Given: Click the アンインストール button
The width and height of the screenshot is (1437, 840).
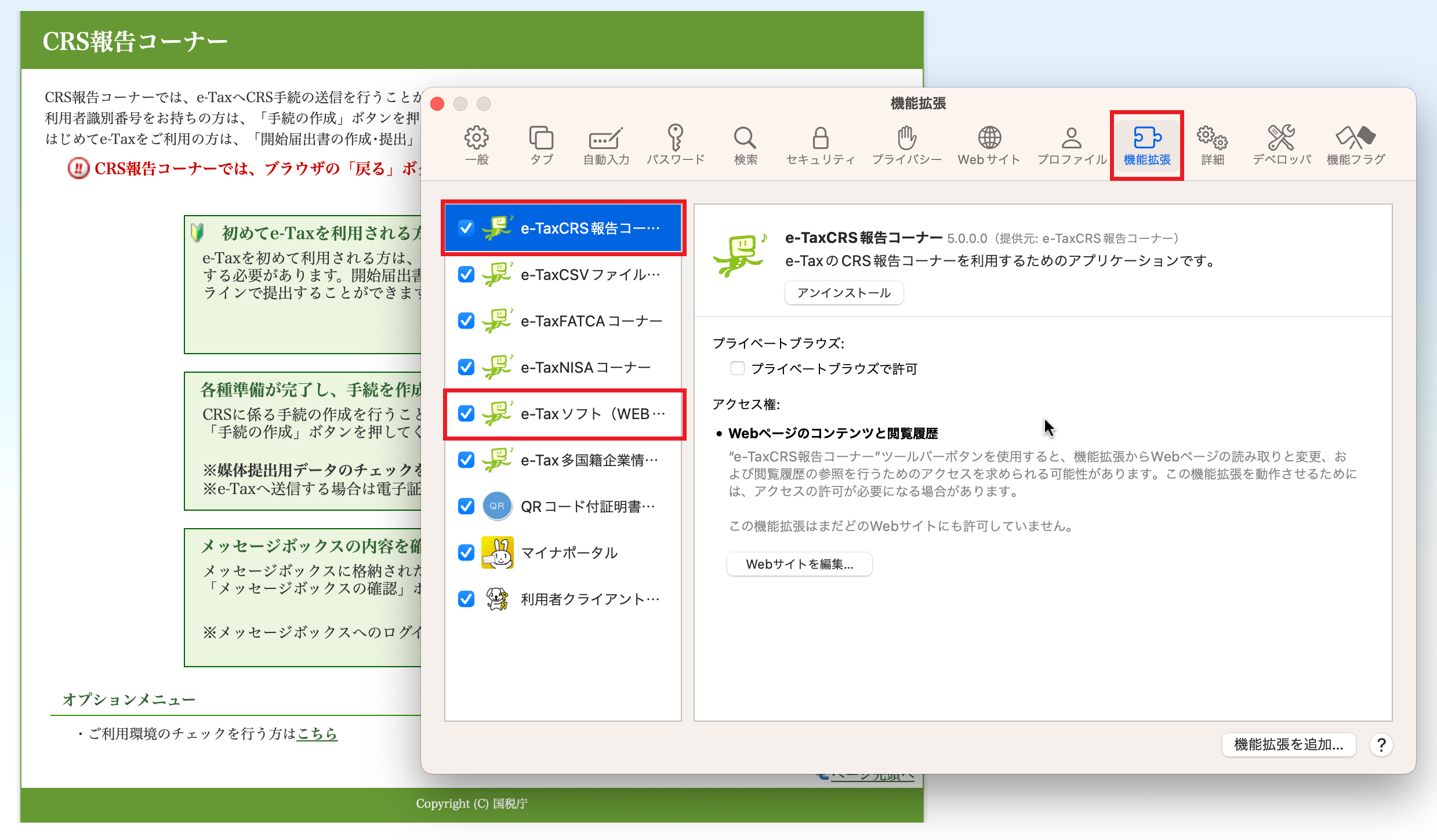Looking at the screenshot, I should click(844, 293).
